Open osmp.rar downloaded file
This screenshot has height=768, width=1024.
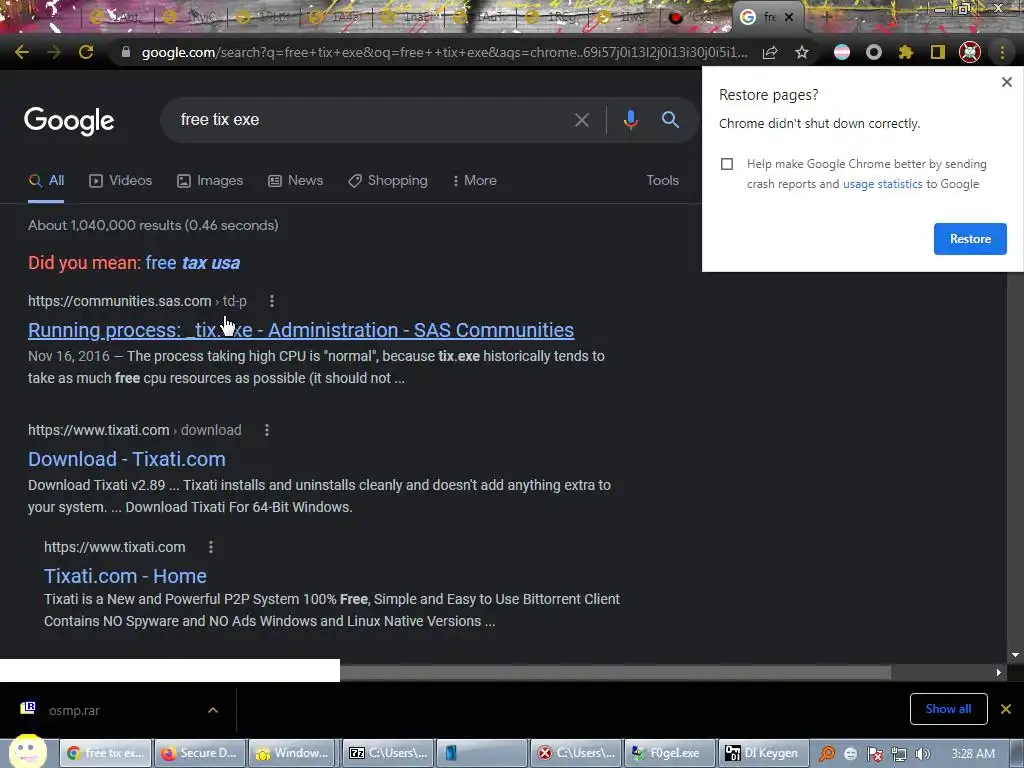click(x=74, y=711)
